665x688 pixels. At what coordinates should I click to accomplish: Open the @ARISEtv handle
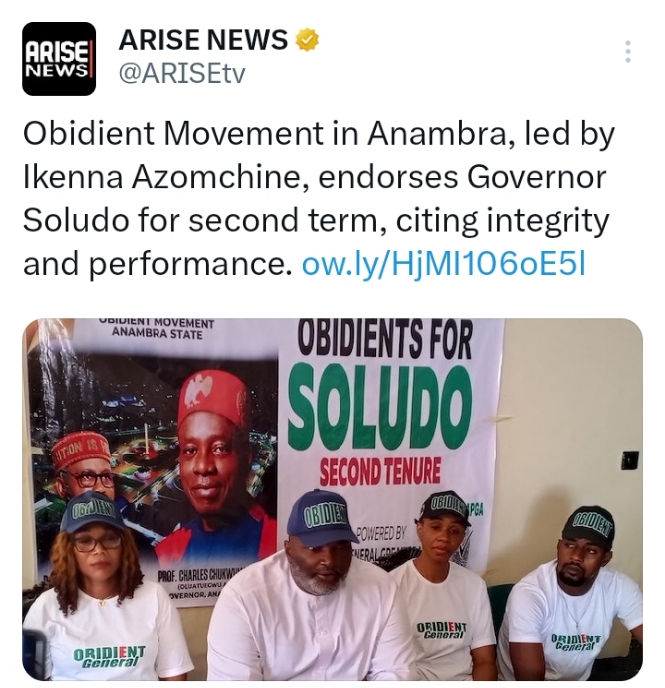pyautogui.click(x=182, y=74)
